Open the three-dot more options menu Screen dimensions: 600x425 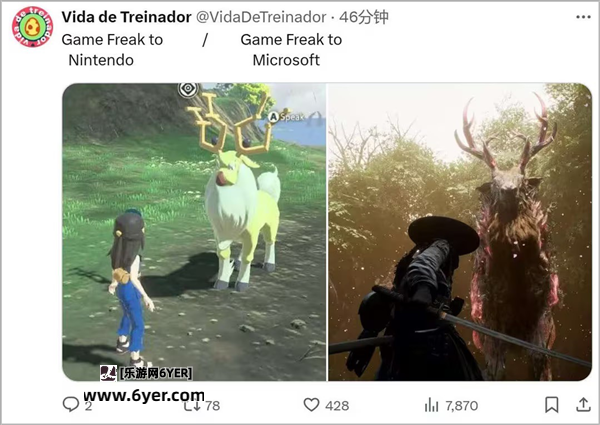583,17
